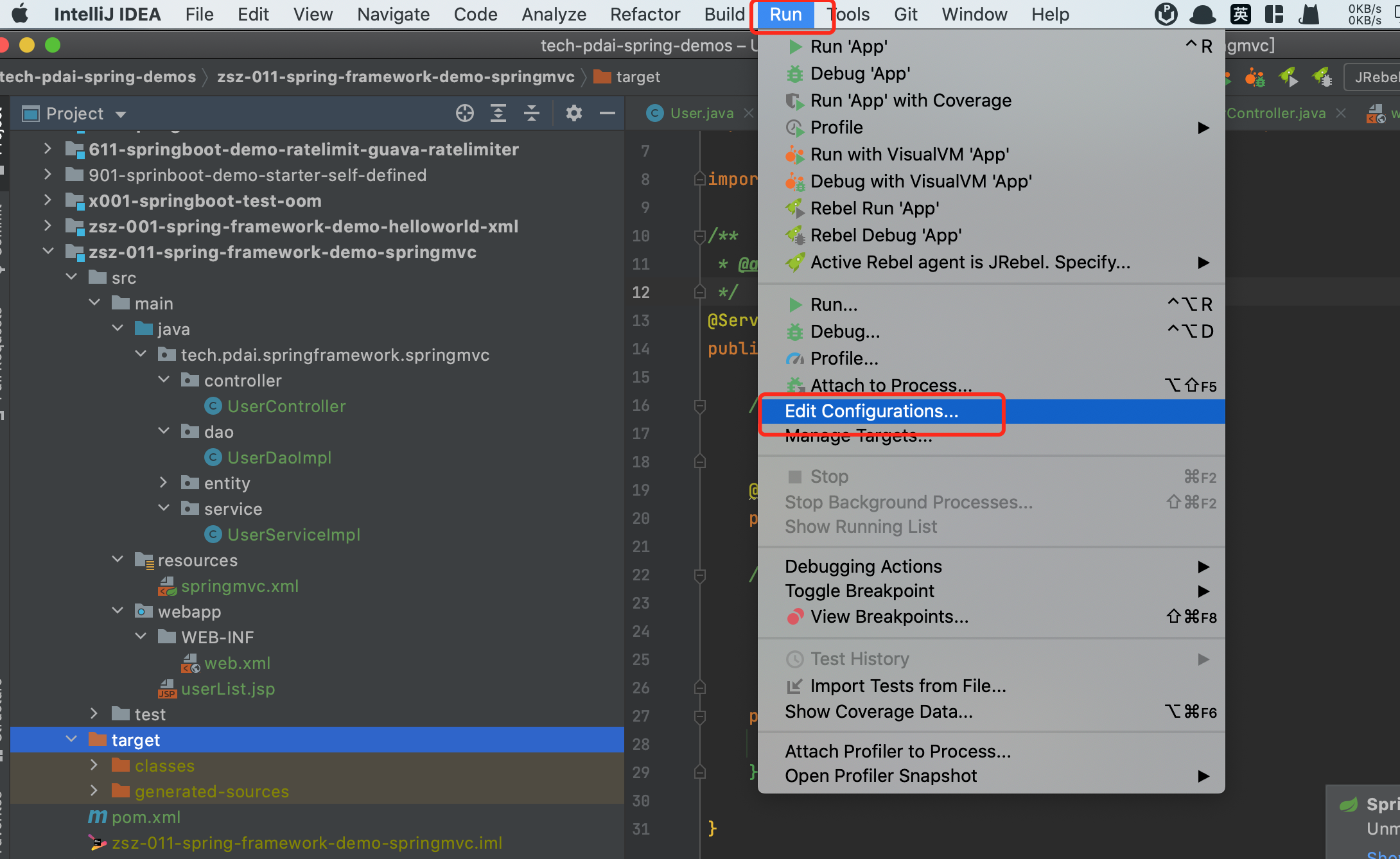1400x859 pixels.
Task: Open the Git menu
Action: 906,14
